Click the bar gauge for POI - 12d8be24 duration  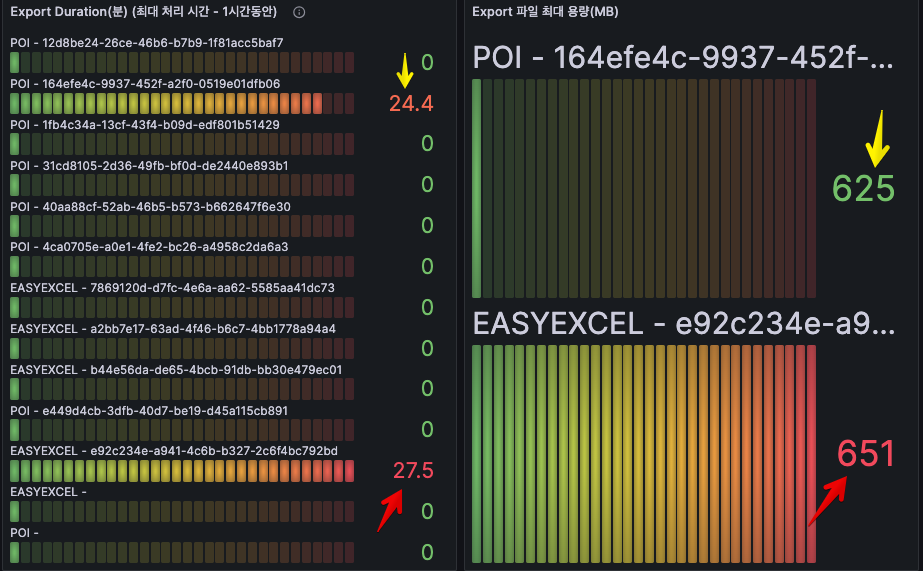[182, 62]
